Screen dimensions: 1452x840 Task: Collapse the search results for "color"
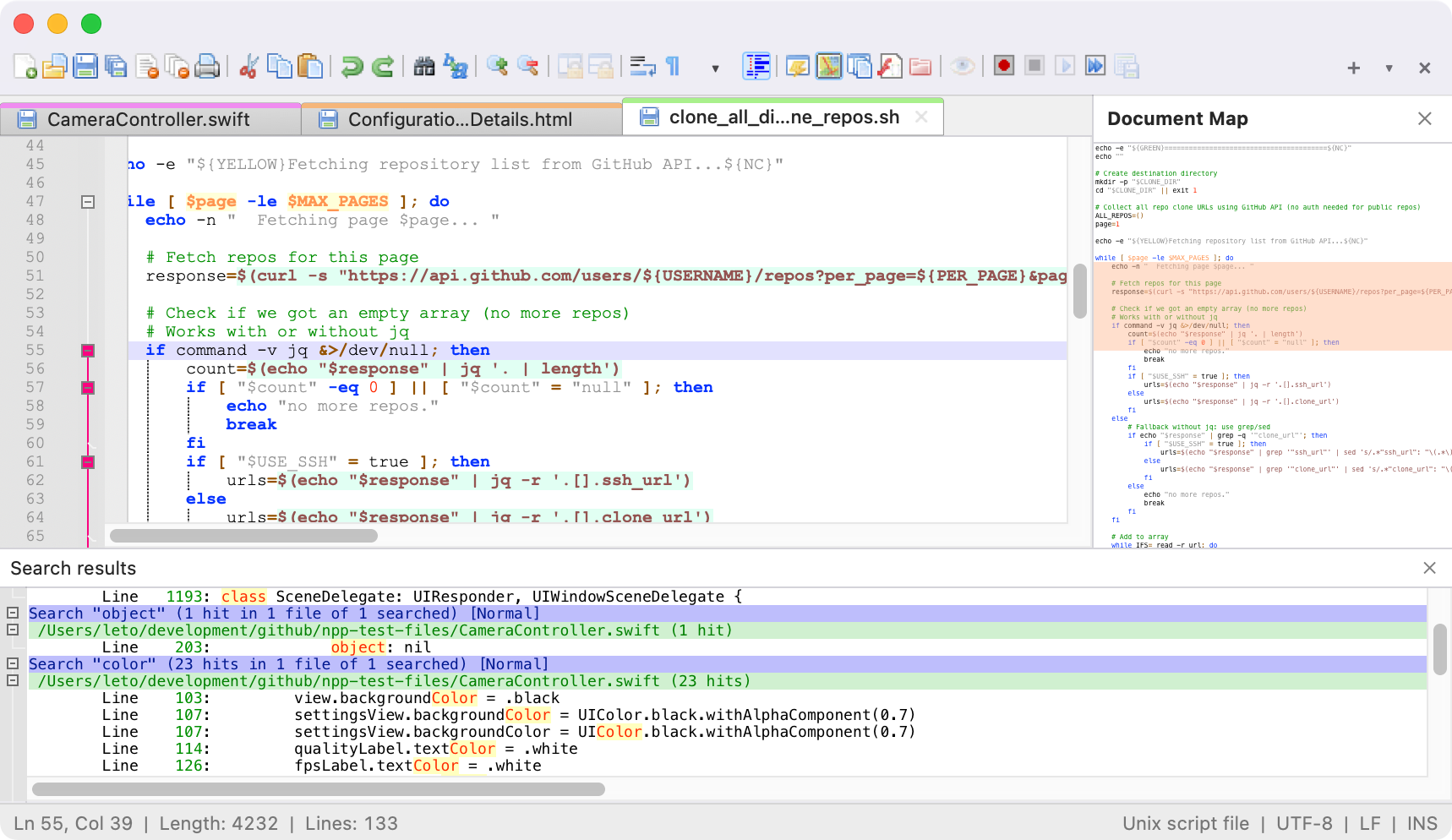point(12,663)
